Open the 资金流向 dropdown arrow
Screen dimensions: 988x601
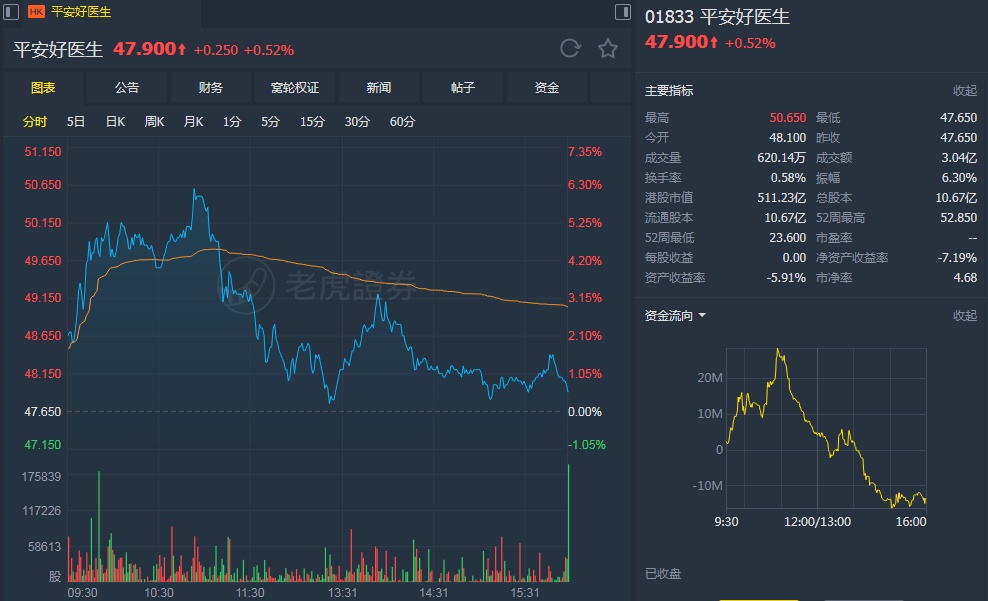click(702, 315)
